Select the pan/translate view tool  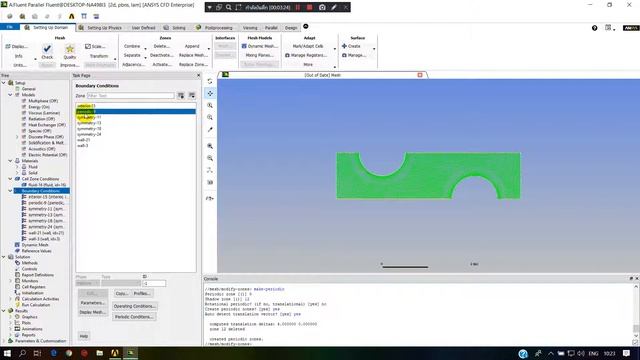[x=210, y=93]
